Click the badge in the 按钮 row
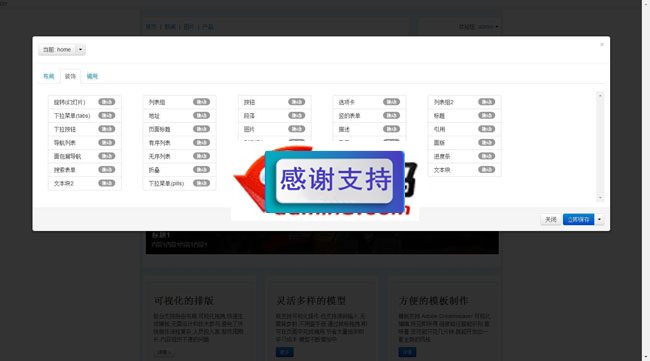The width and height of the screenshot is (650, 361). pyautogui.click(x=296, y=102)
